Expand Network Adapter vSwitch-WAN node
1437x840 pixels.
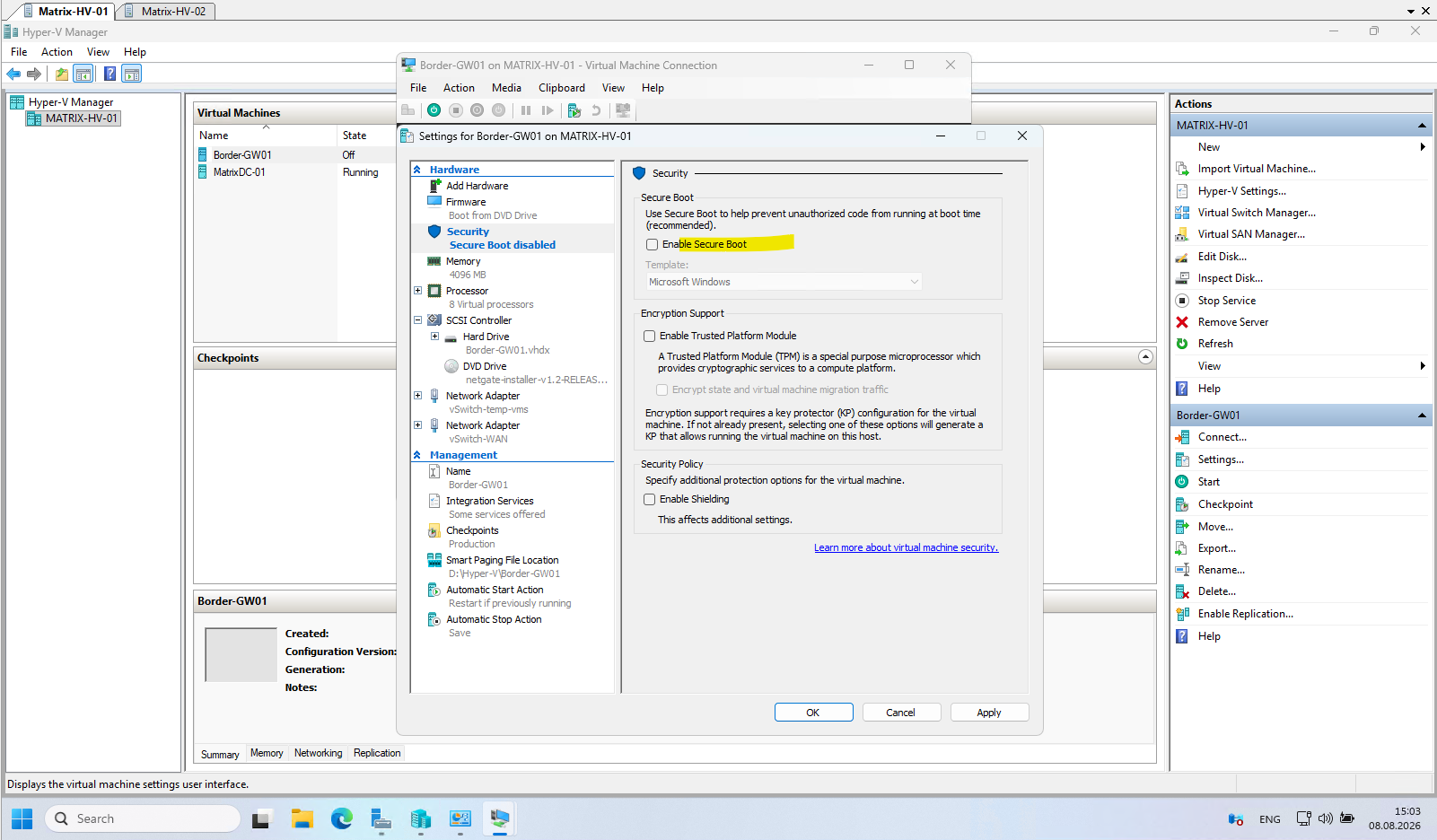(x=417, y=425)
